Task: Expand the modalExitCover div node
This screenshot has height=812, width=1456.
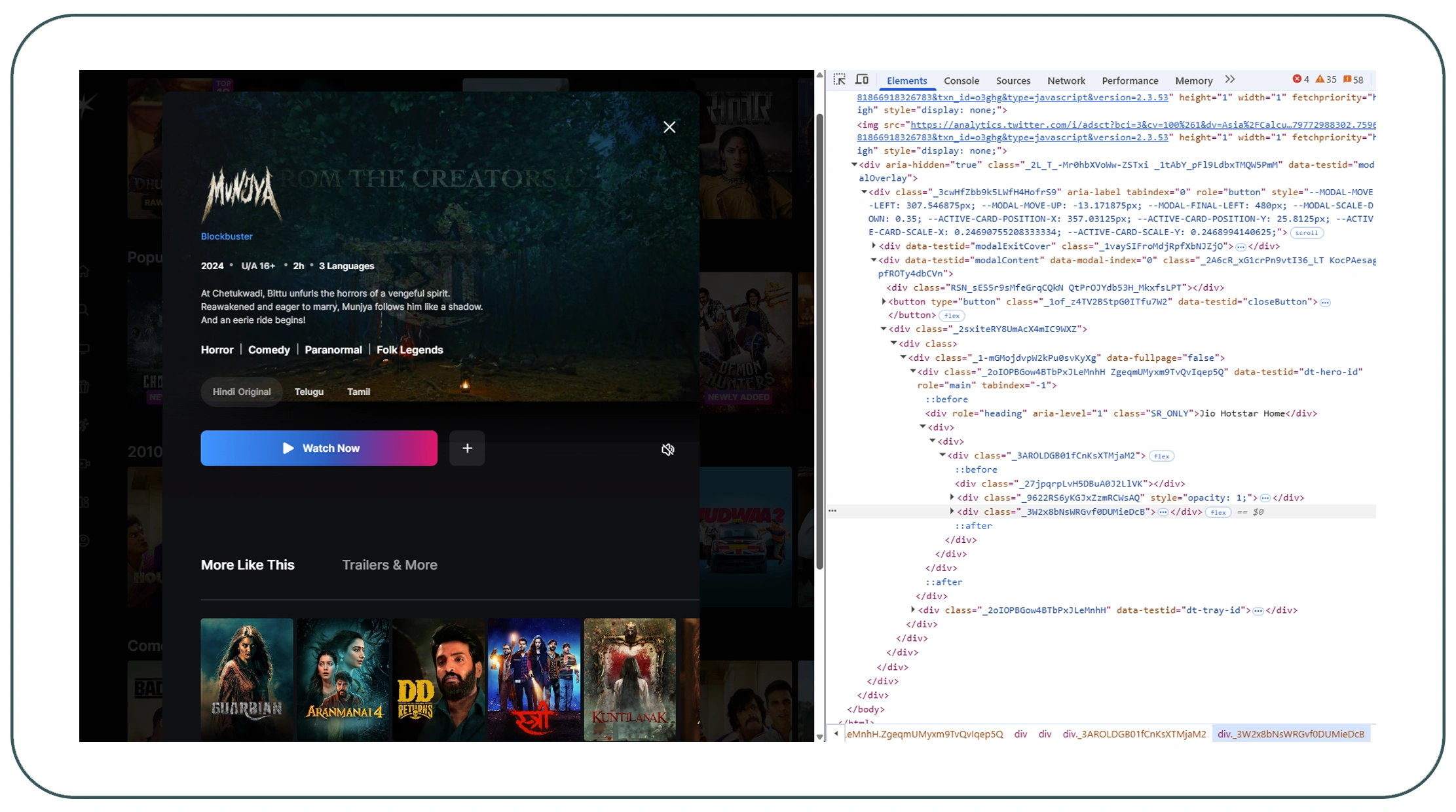Action: 874,246
